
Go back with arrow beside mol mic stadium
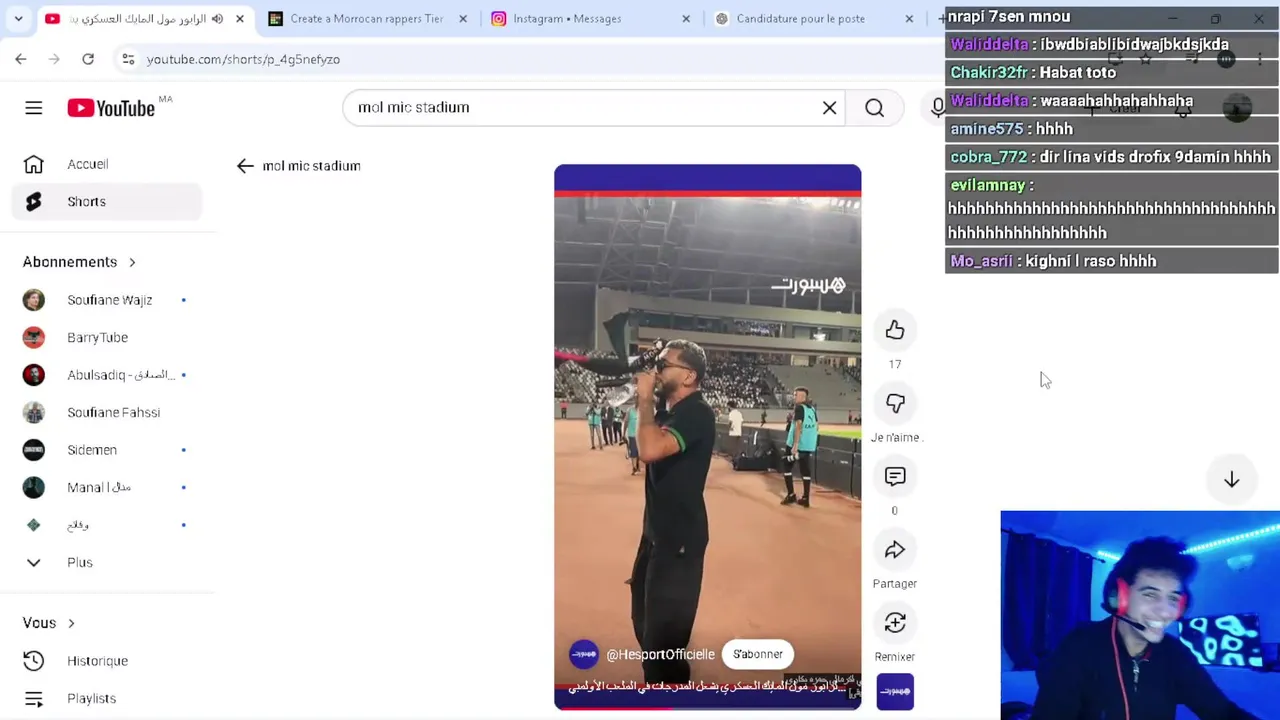[245, 166]
